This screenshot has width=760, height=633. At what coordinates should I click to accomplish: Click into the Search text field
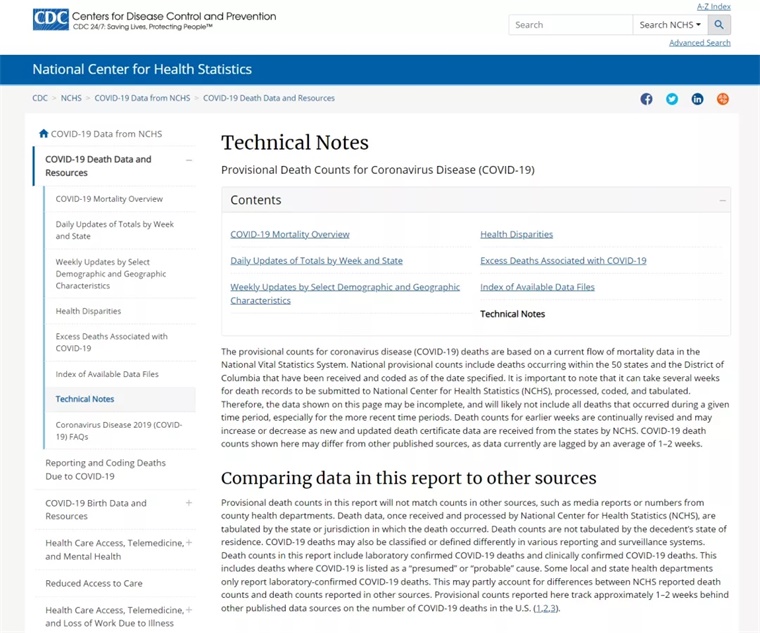(570, 25)
